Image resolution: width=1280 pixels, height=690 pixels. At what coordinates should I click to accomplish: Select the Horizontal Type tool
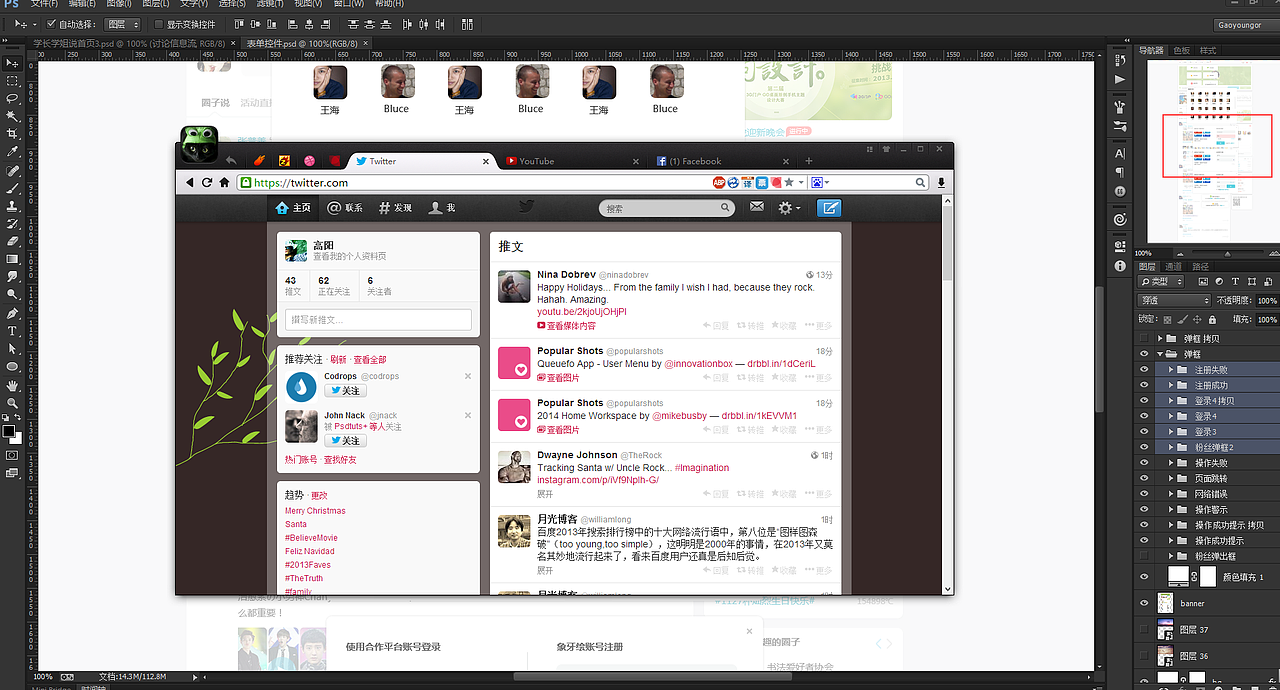pyautogui.click(x=12, y=330)
